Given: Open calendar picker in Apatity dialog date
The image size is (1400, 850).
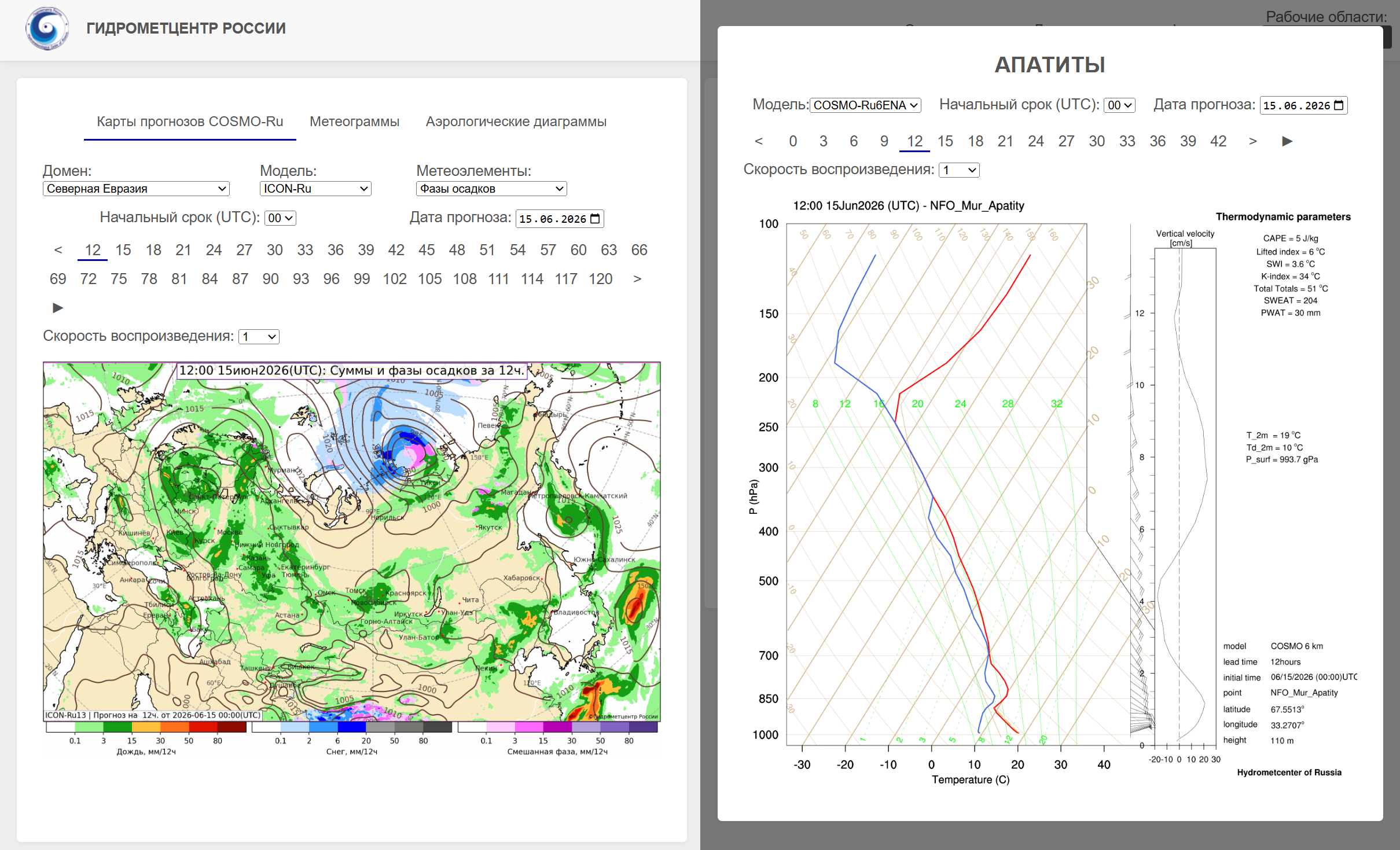Looking at the screenshot, I should click(x=1339, y=105).
